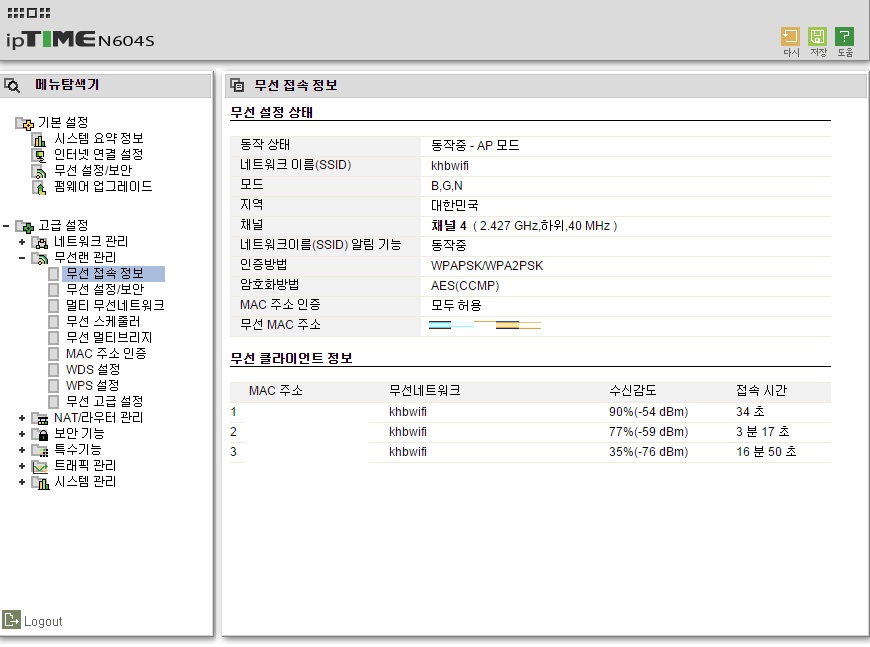Click the 특수기능 icon

tap(40, 451)
